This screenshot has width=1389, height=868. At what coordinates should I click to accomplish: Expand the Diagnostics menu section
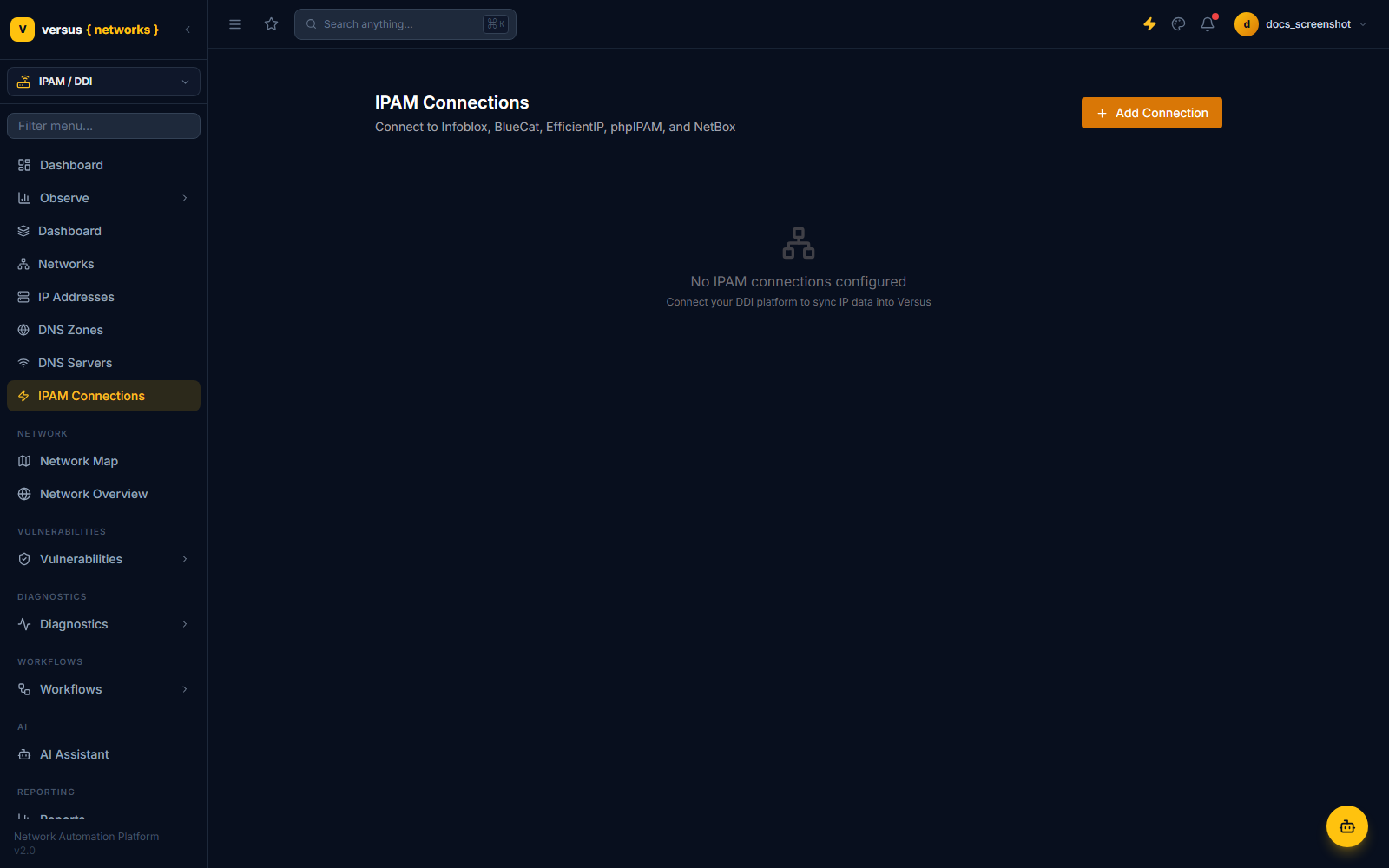pyautogui.click(x=103, y=624)
